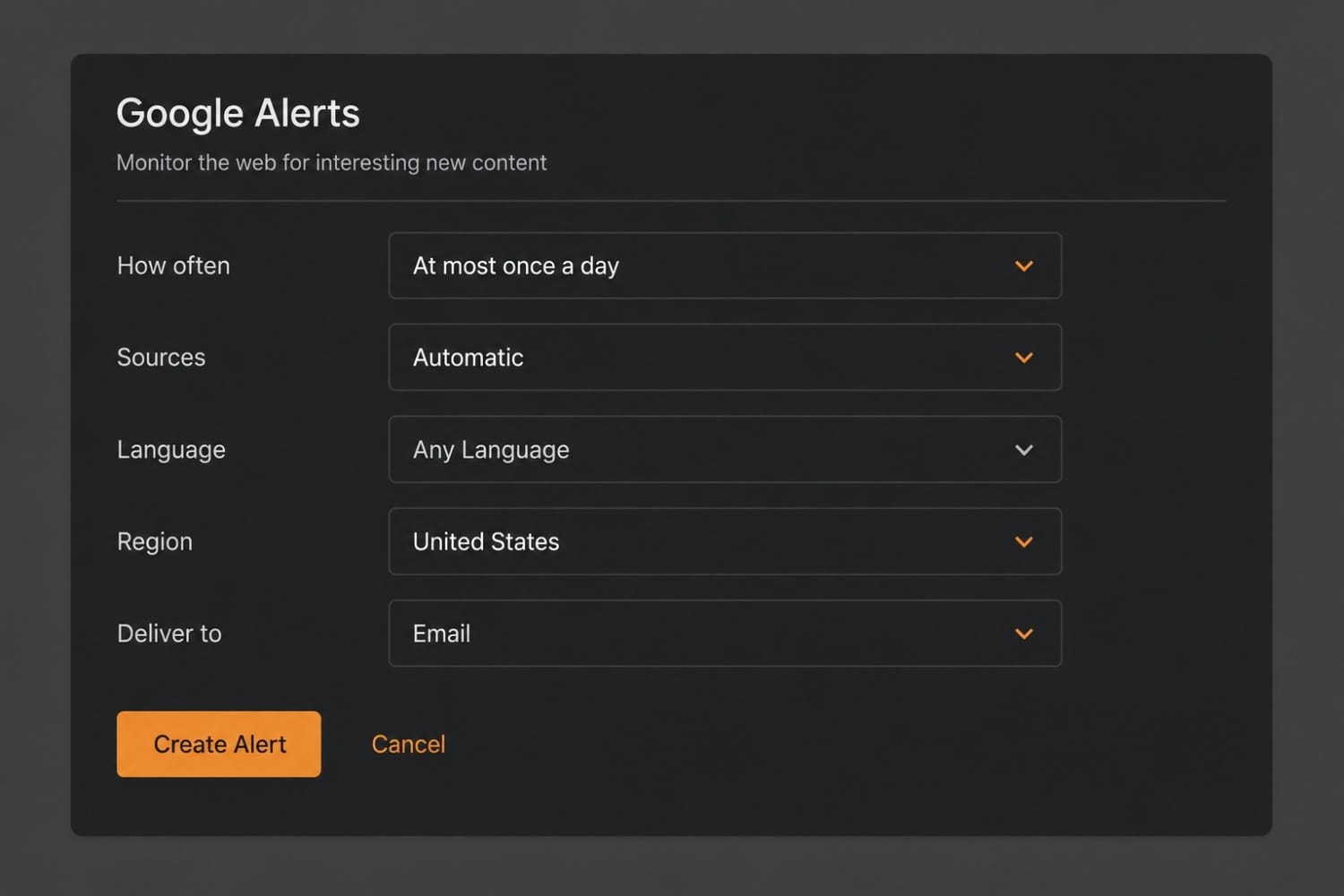Click the chevron arrow in Deliver to field
1344x896 pixels.
[1024, 633]
